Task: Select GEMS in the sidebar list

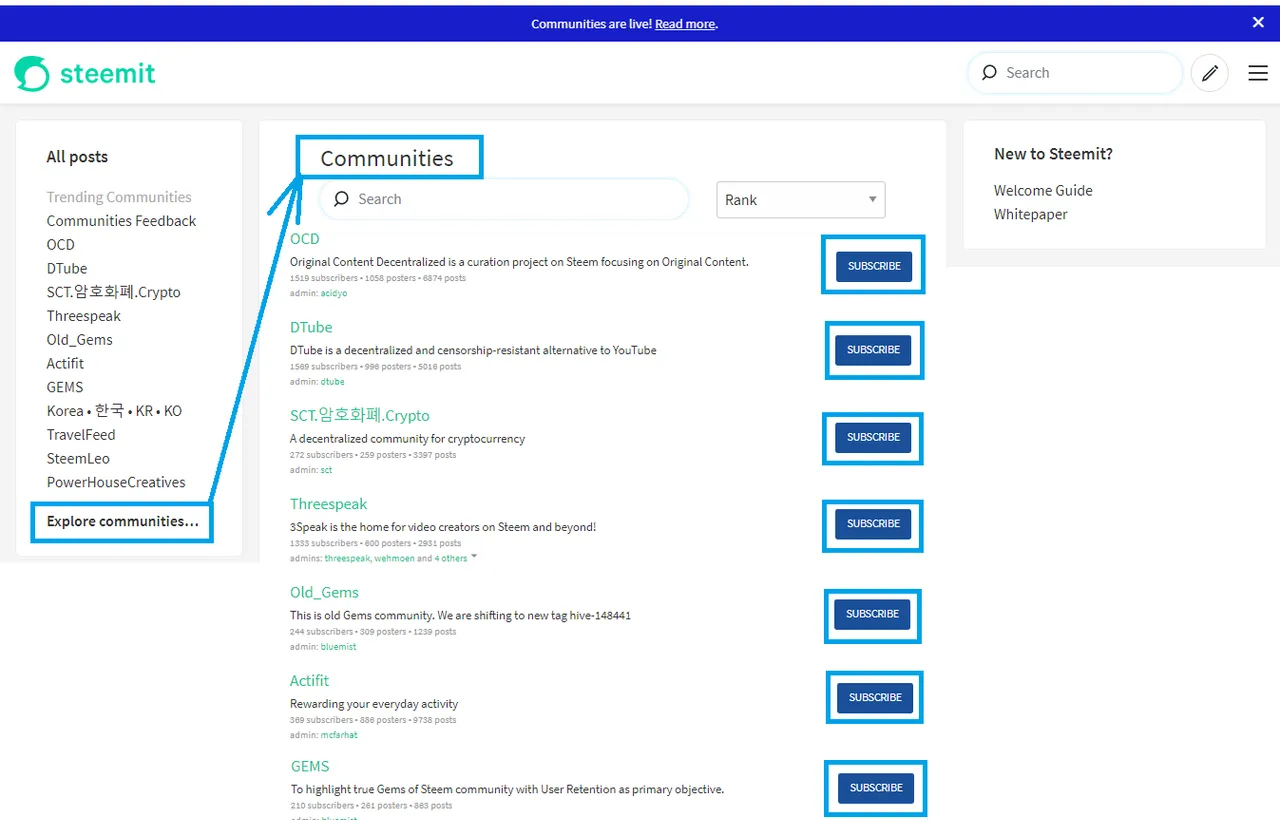Action: (x=65, y=387)
